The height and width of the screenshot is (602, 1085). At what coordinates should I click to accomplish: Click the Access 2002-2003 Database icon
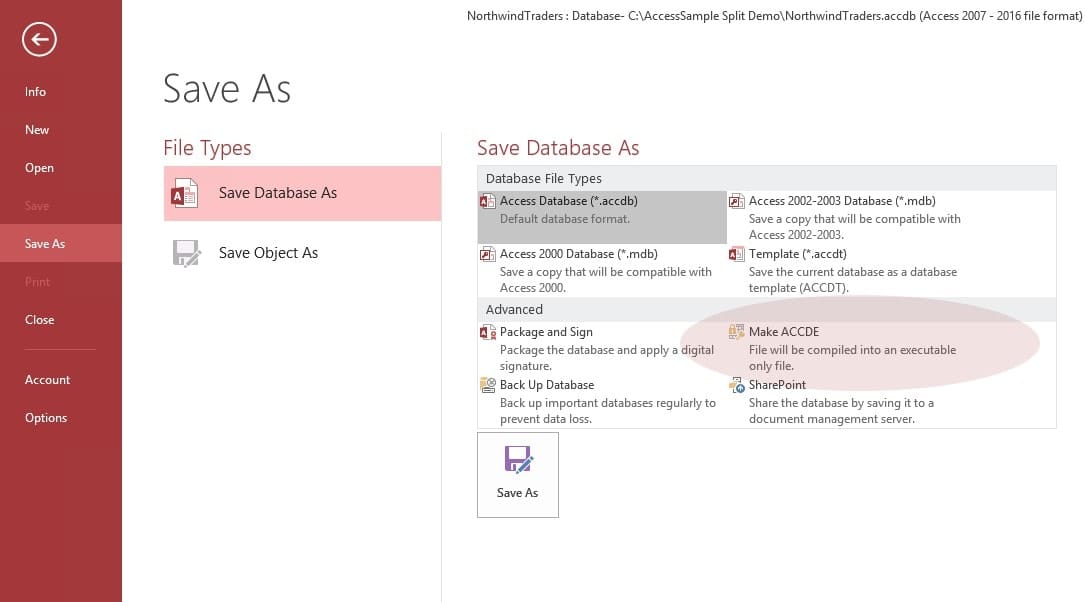pyautogui.click(x=736, y=201)
